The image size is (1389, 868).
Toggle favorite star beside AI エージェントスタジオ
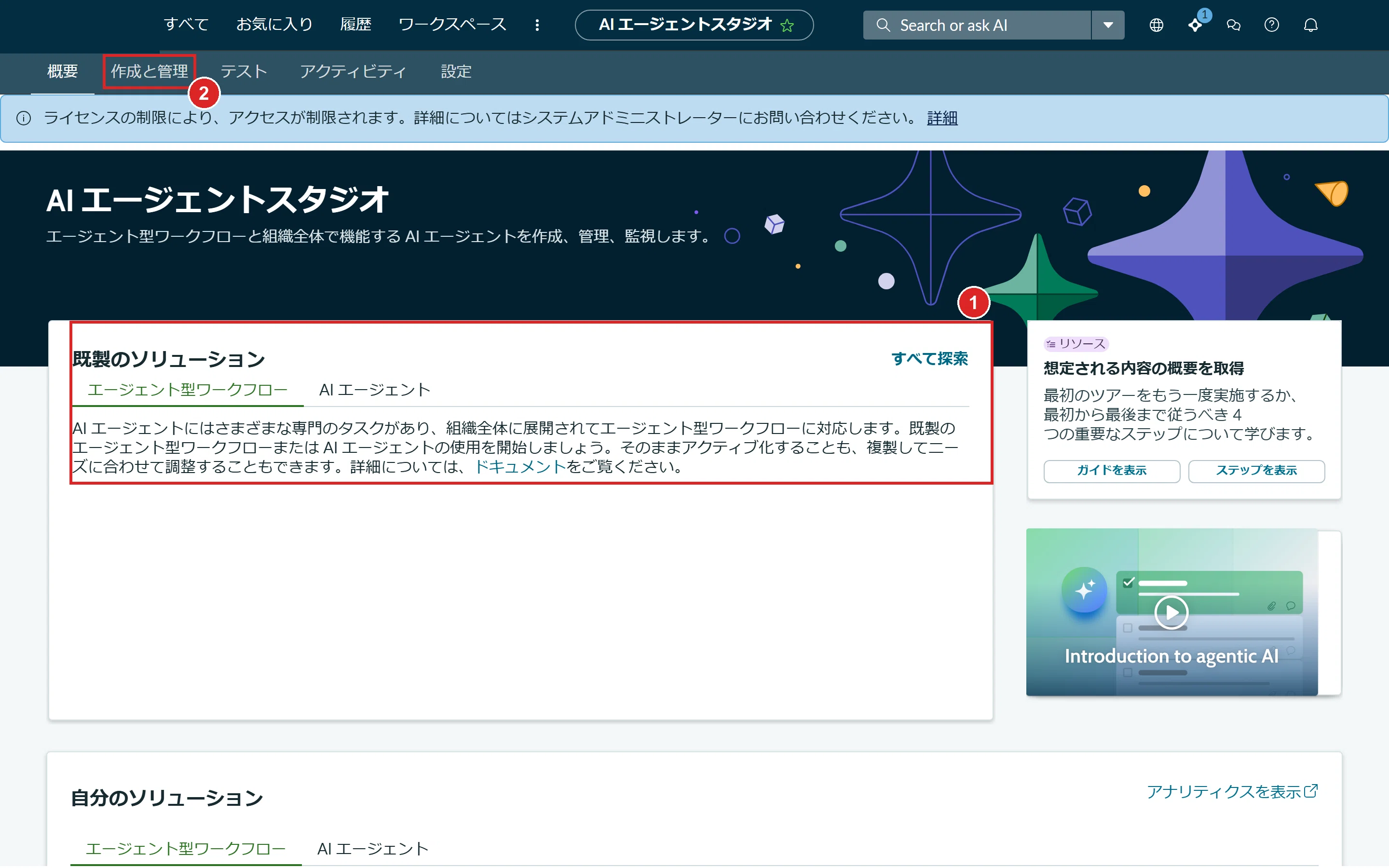(787, 25)
